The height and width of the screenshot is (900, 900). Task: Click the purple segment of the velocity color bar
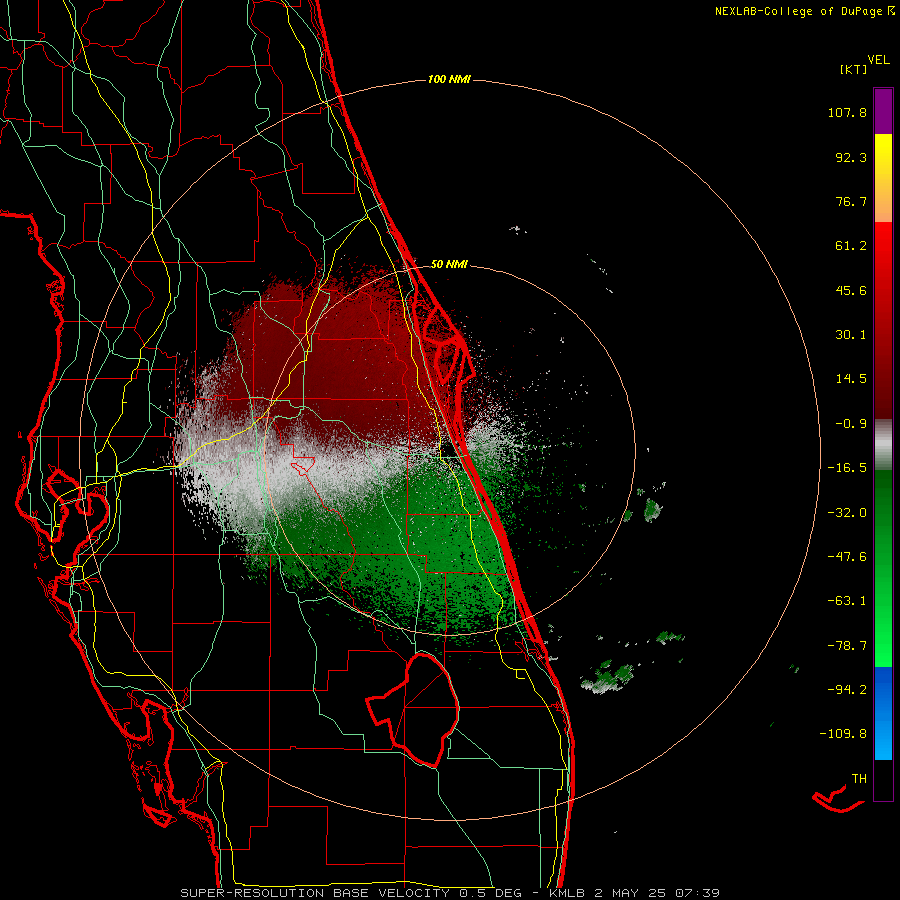(x=883, y=111)
